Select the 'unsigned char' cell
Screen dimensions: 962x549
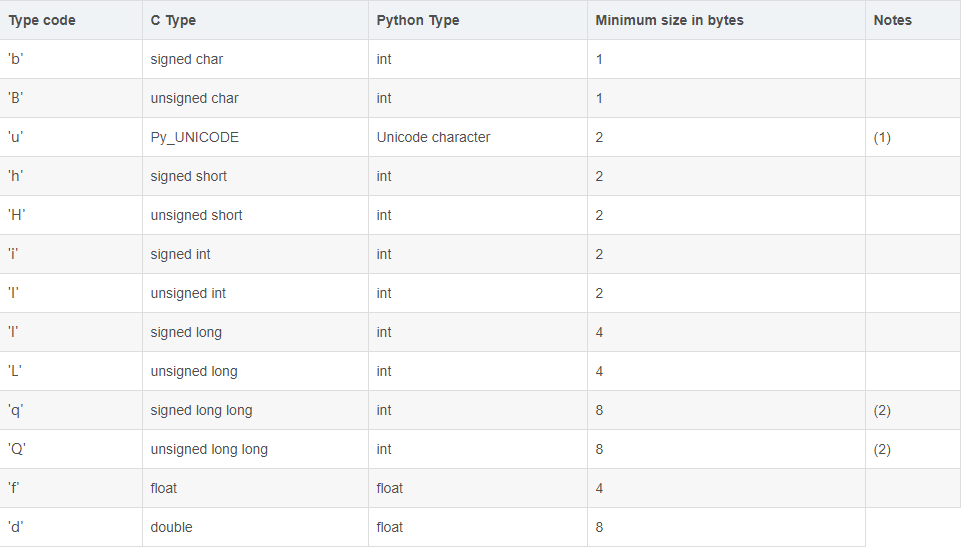(x=194, y=98)
